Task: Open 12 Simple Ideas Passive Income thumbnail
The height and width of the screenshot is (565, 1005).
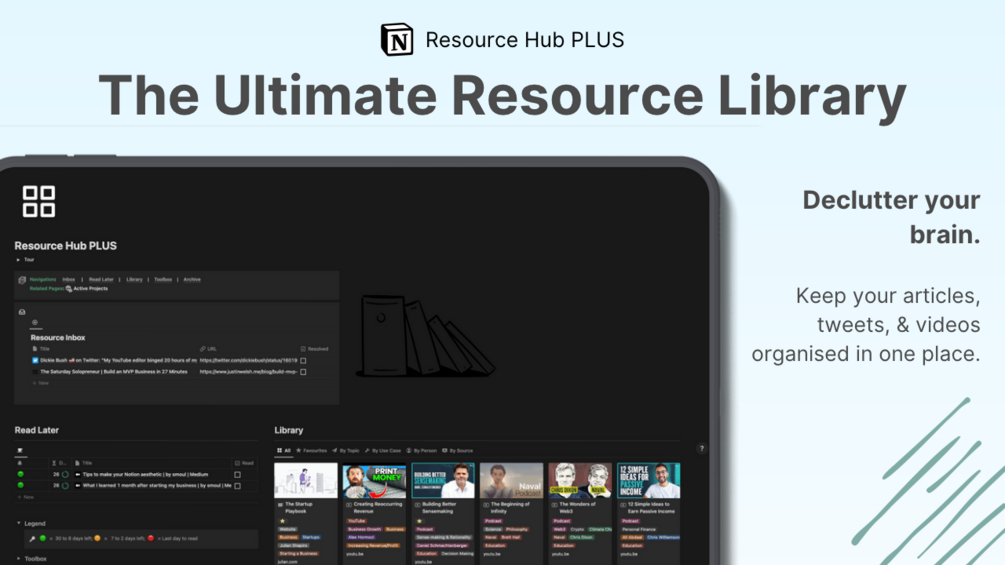Action: [649, 480]
